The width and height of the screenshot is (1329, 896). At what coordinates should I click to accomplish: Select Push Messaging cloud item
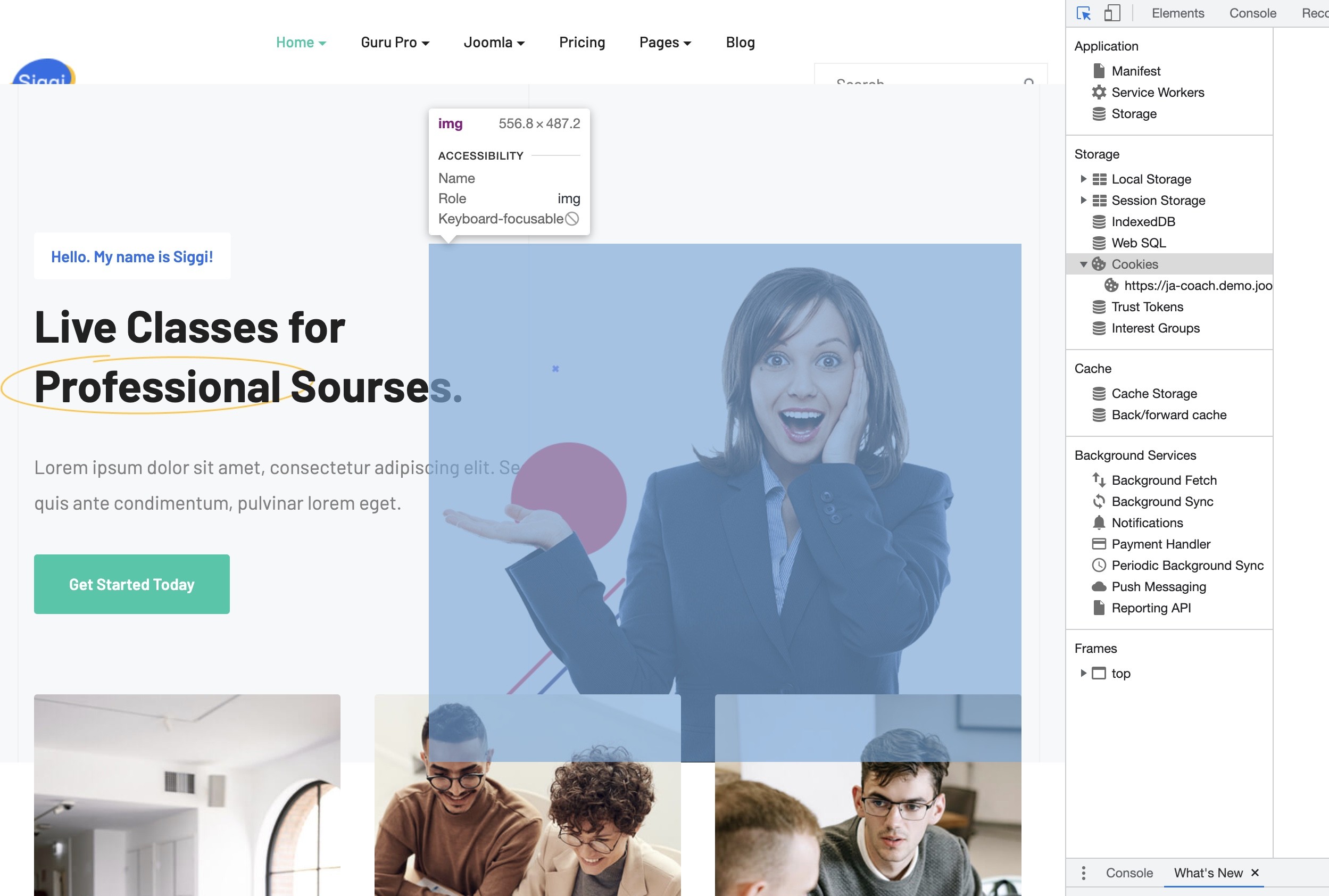click(1158, 587)
